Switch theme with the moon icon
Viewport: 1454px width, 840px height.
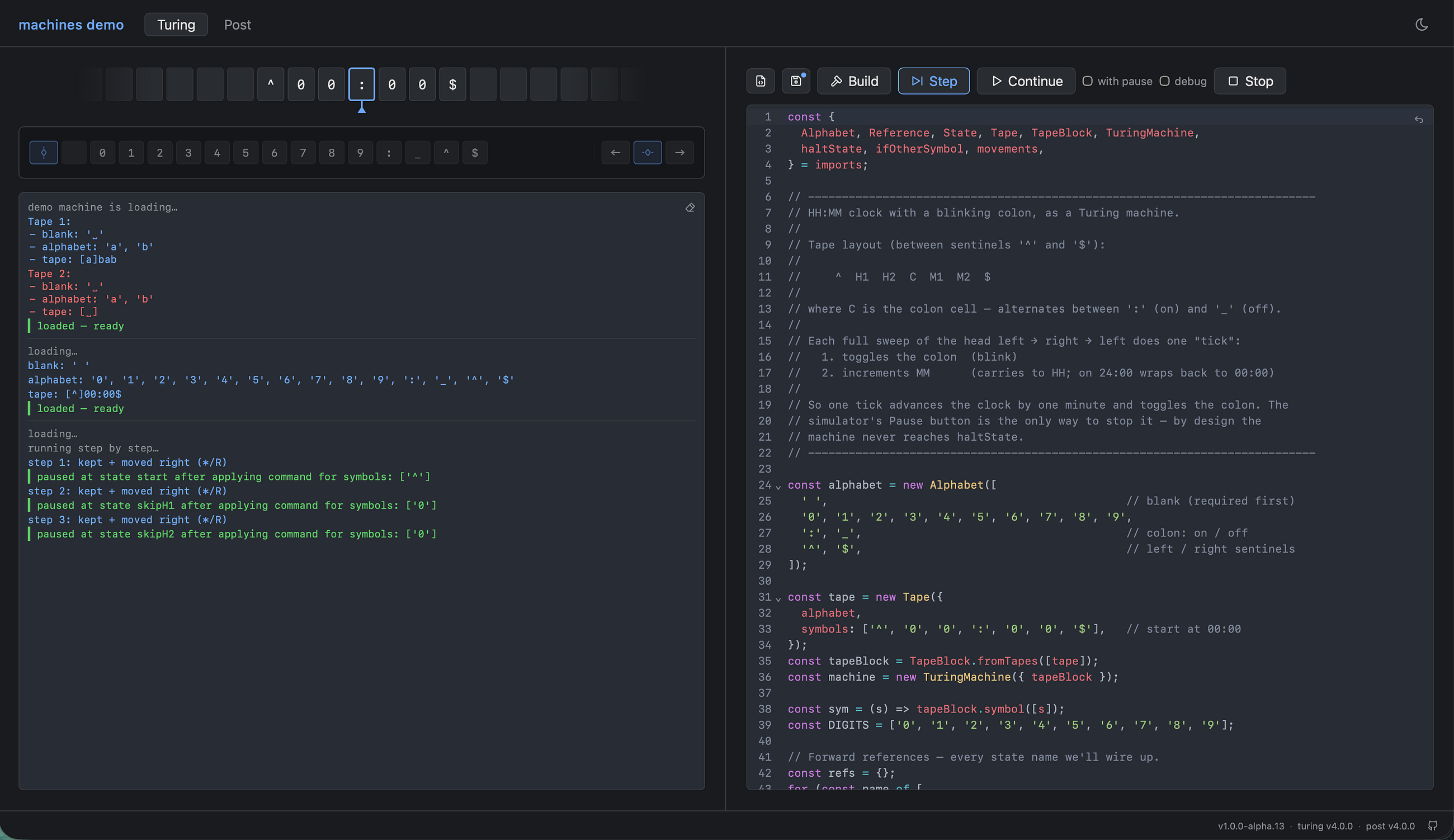(1422, 24)
